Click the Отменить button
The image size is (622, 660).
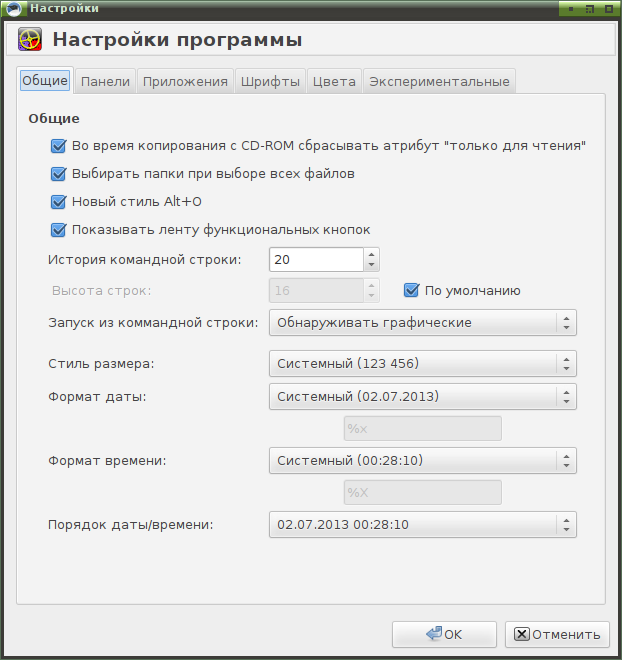557,634
